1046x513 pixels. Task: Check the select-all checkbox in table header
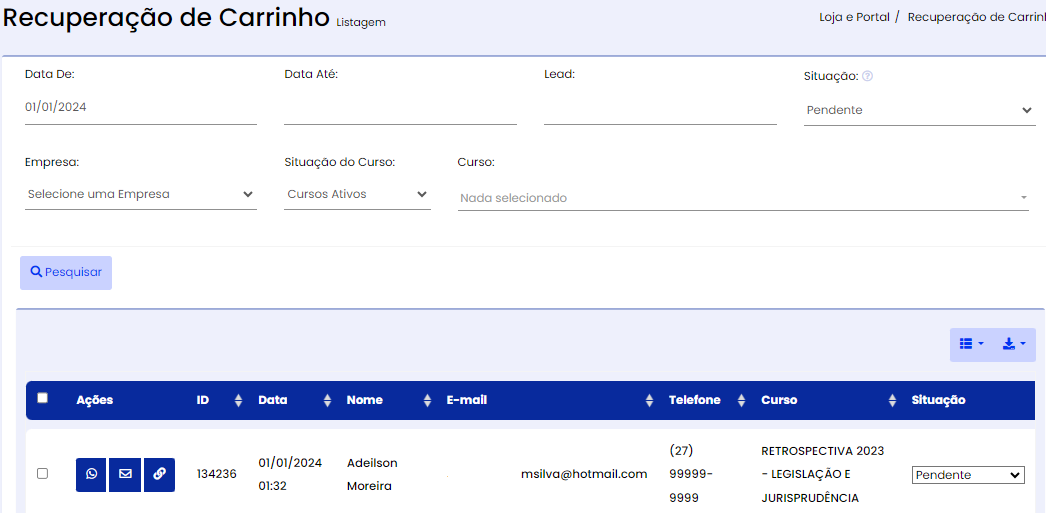click(x=42, y=398)
